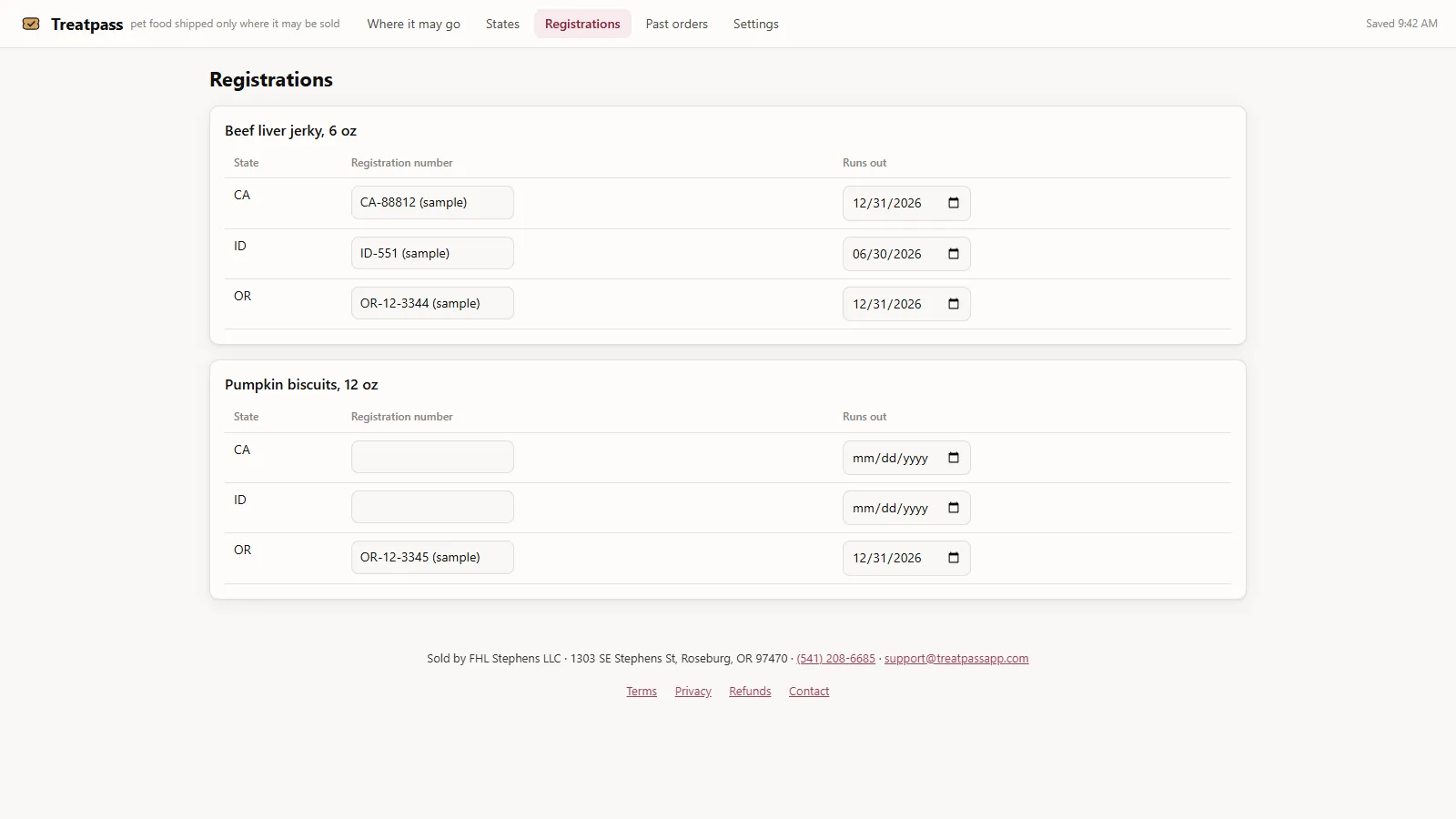The height and width of the screenshot is (819, 1456).
Task: Click the Registrations page heading
Action: (271, 79)
